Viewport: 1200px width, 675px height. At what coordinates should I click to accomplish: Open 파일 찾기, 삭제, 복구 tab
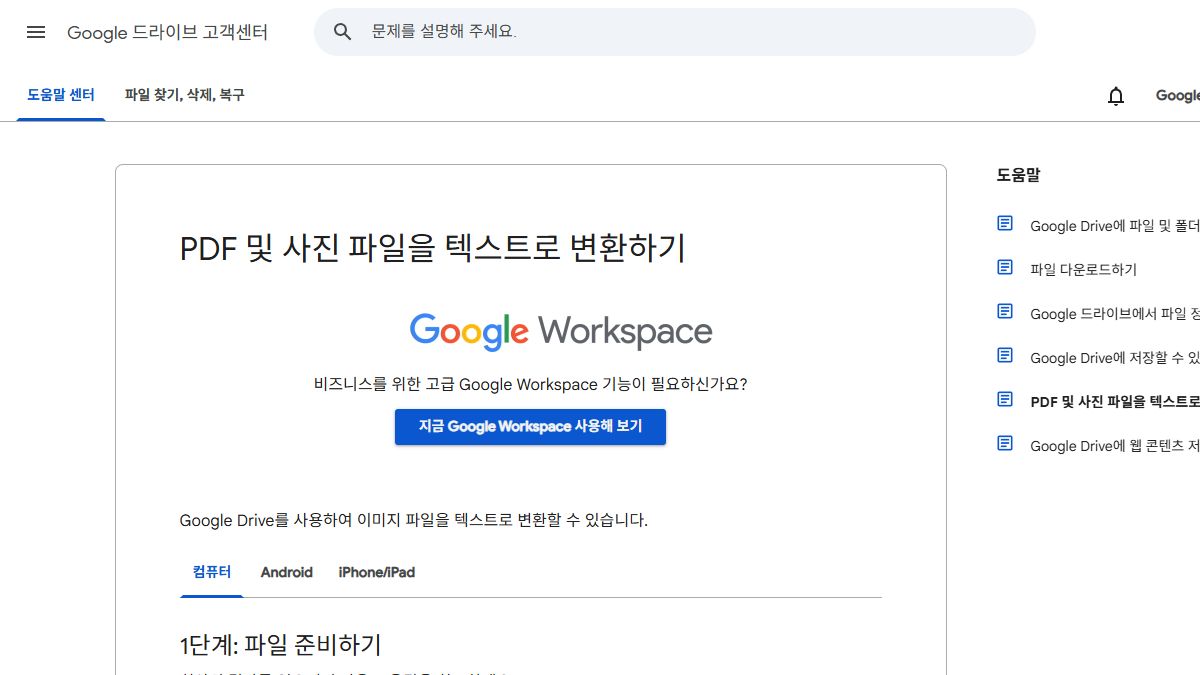tap(184, 95)
